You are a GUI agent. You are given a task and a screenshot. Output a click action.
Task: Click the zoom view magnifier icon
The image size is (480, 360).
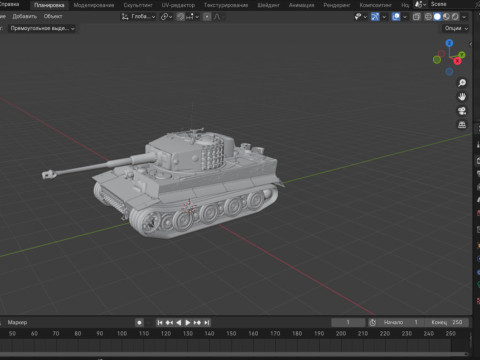(462, 83)
